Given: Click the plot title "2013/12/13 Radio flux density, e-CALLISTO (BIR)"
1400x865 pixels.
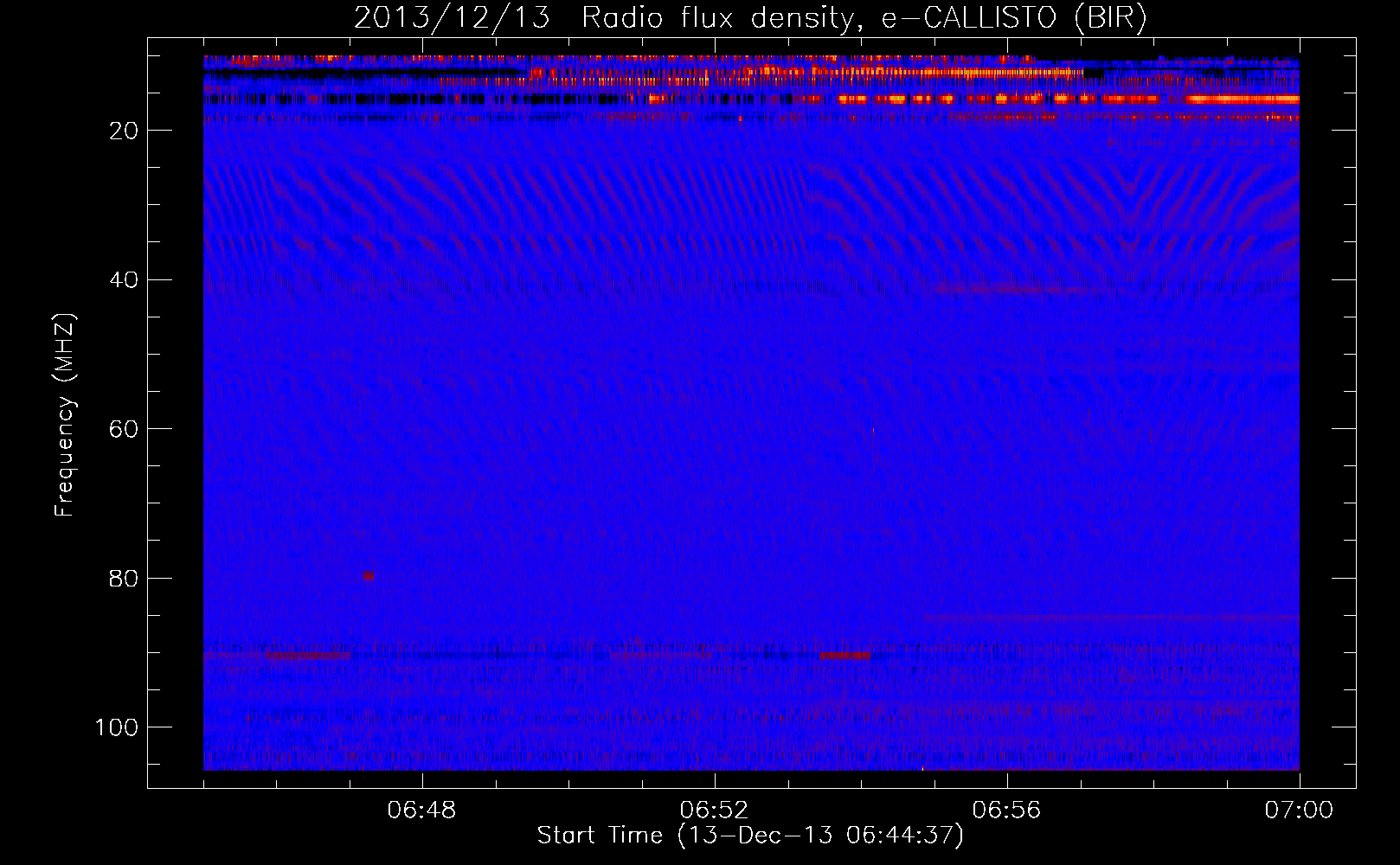Looking at the screenshot, I should coord(750,18).
